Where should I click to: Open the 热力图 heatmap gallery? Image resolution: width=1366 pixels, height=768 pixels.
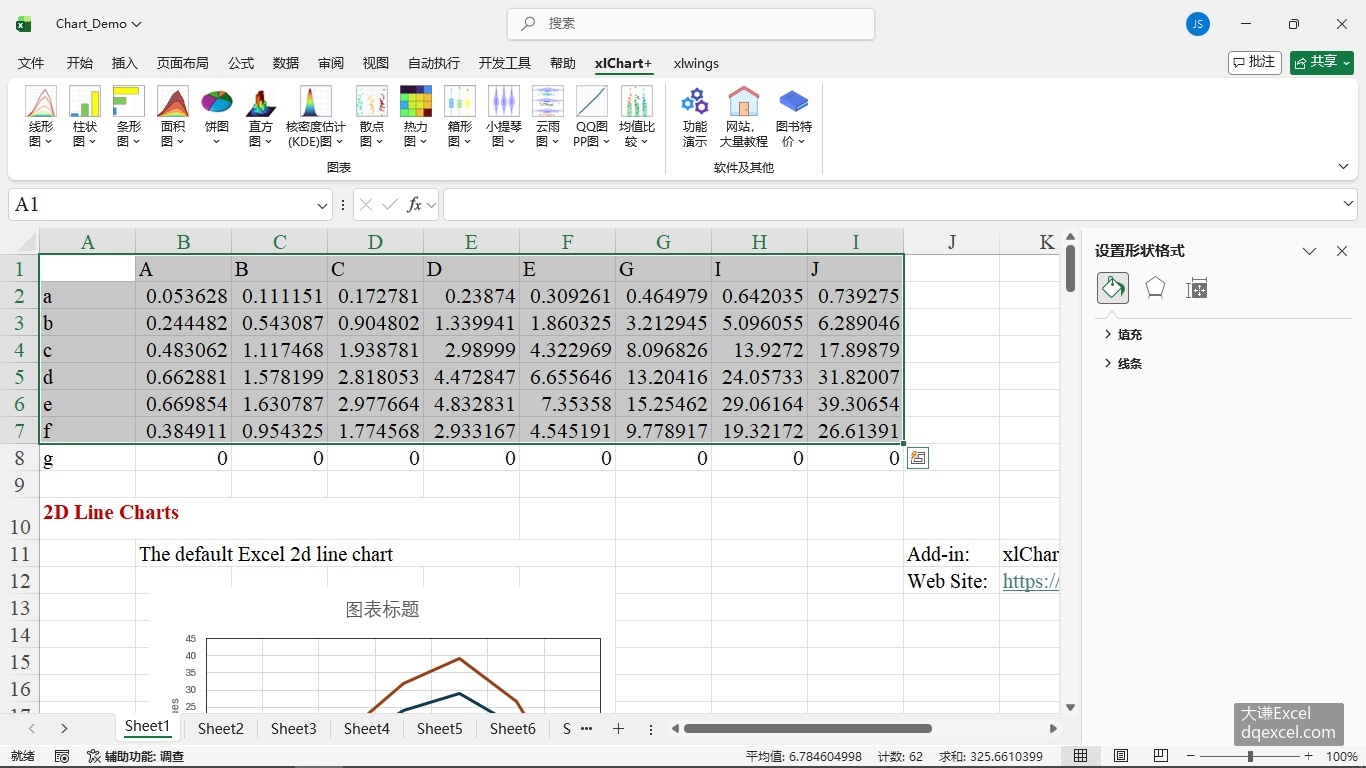point(416,117)
